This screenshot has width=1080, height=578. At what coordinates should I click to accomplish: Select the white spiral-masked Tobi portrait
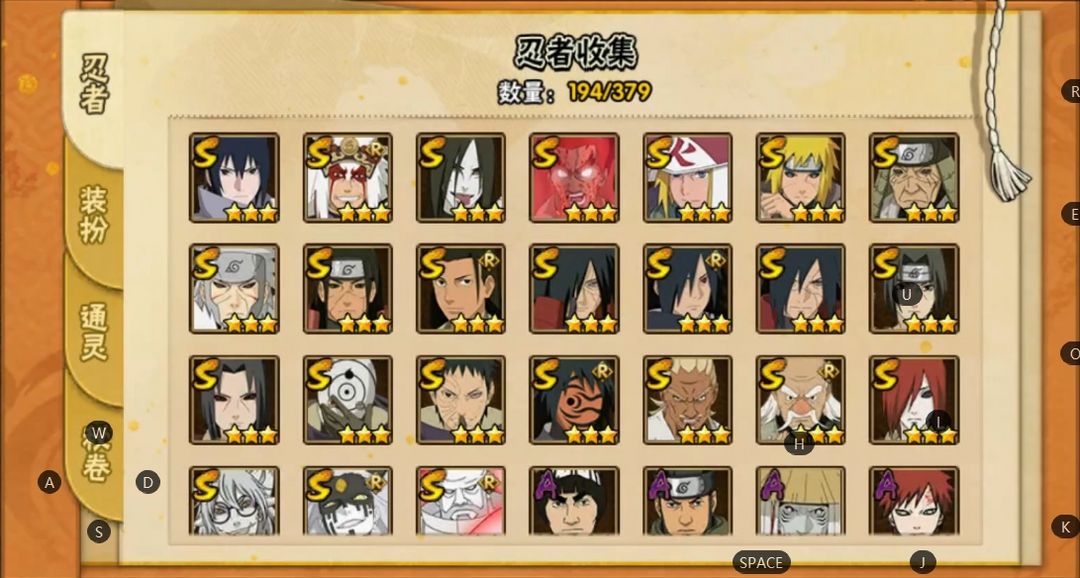click(x=348, y=400)
